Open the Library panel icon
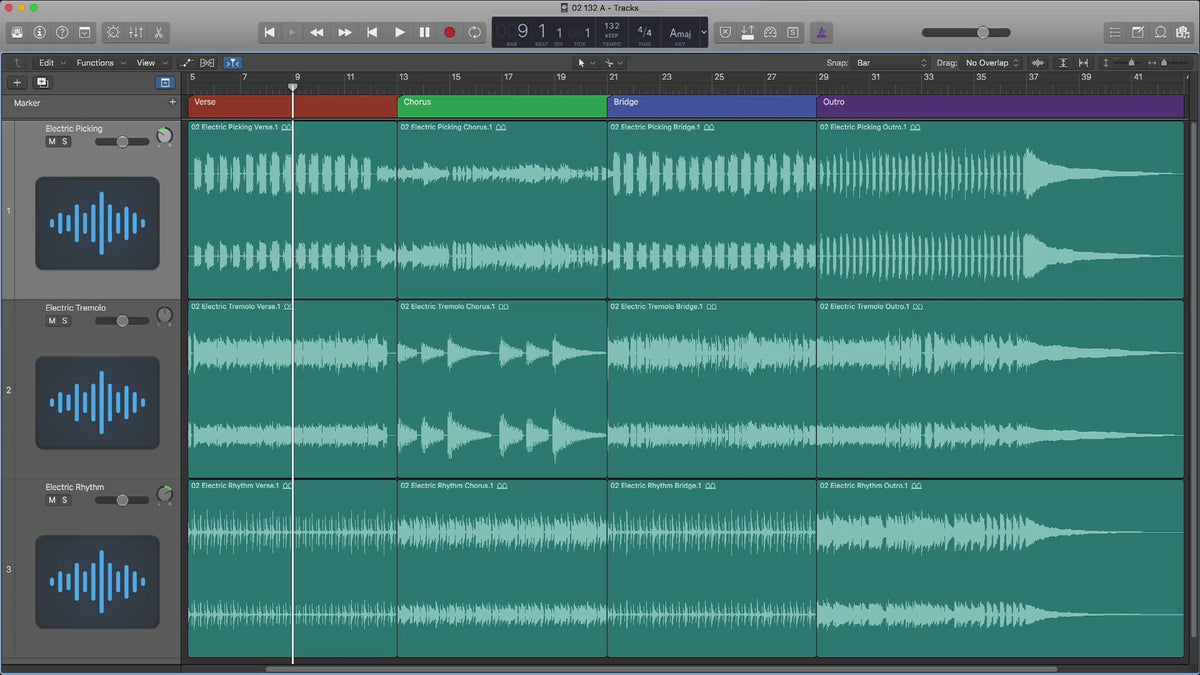The height and width of the screenshot is (675, 1200). tap(17, 32)
